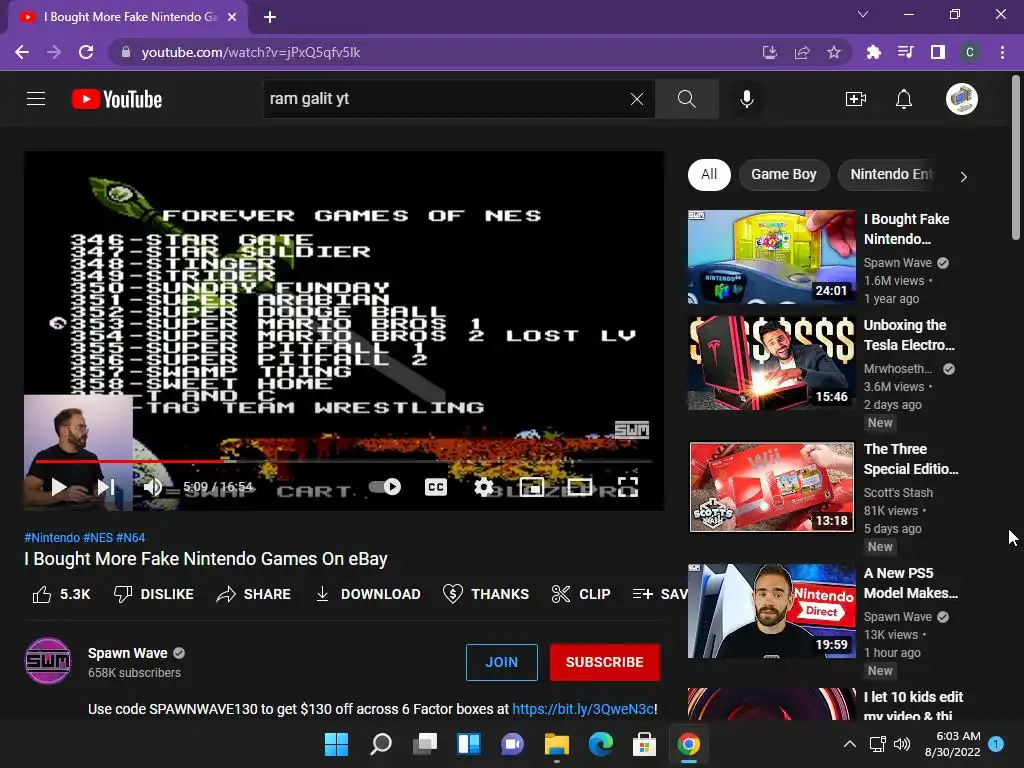
Task: Share this page from the address bar
Action: [802, 52]
